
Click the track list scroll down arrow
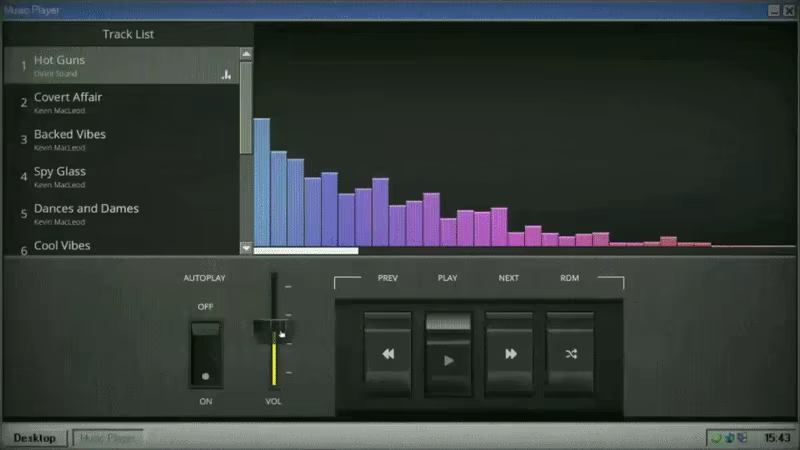click(246, 248)
